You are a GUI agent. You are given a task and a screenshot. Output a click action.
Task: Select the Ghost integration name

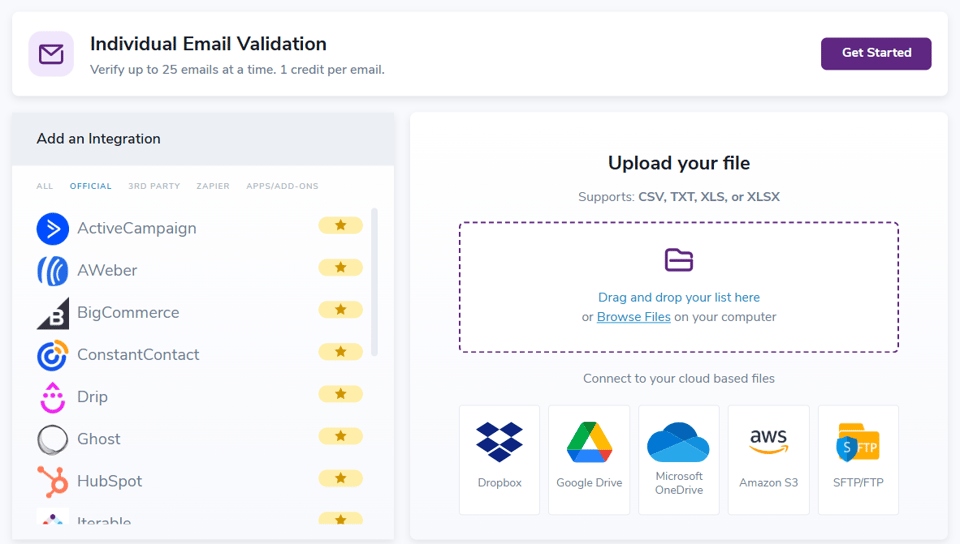(99, 439)
